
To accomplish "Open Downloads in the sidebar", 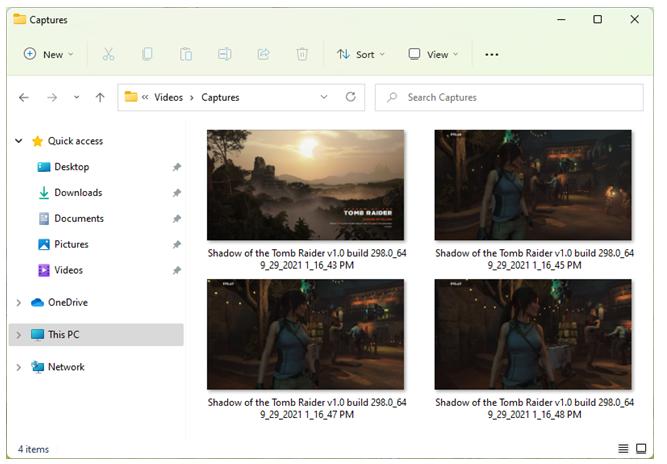I will (x=78, y=193).
